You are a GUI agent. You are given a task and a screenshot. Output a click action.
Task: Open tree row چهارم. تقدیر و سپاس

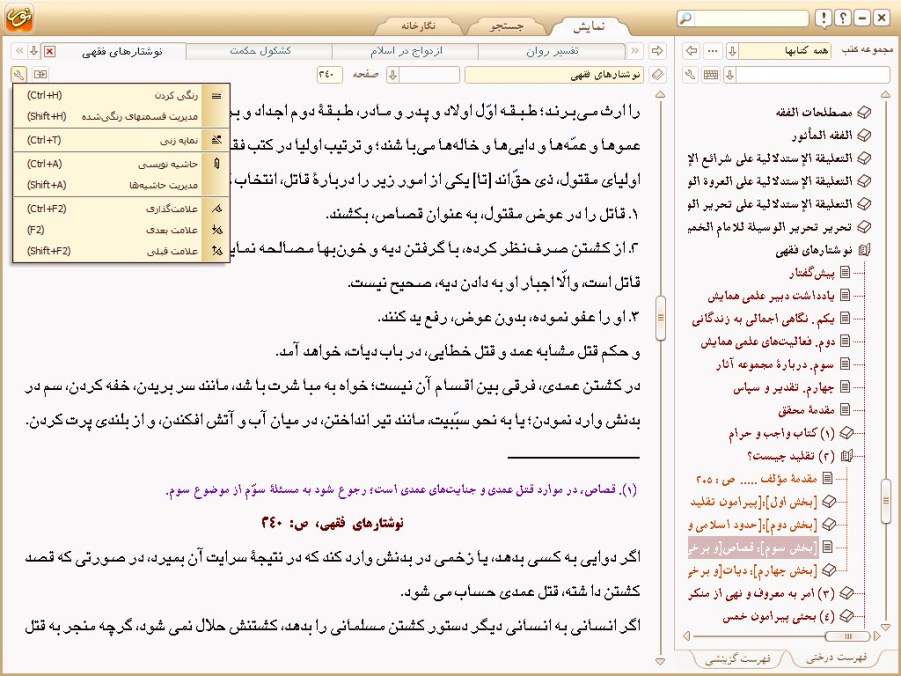point(784,387)
